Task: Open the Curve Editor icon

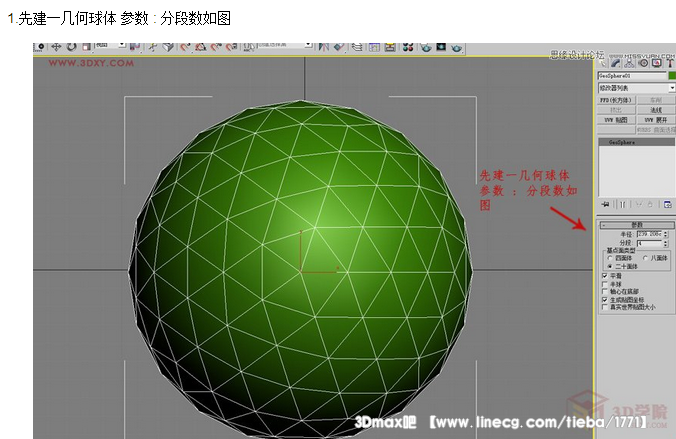Action: [374, 47]
